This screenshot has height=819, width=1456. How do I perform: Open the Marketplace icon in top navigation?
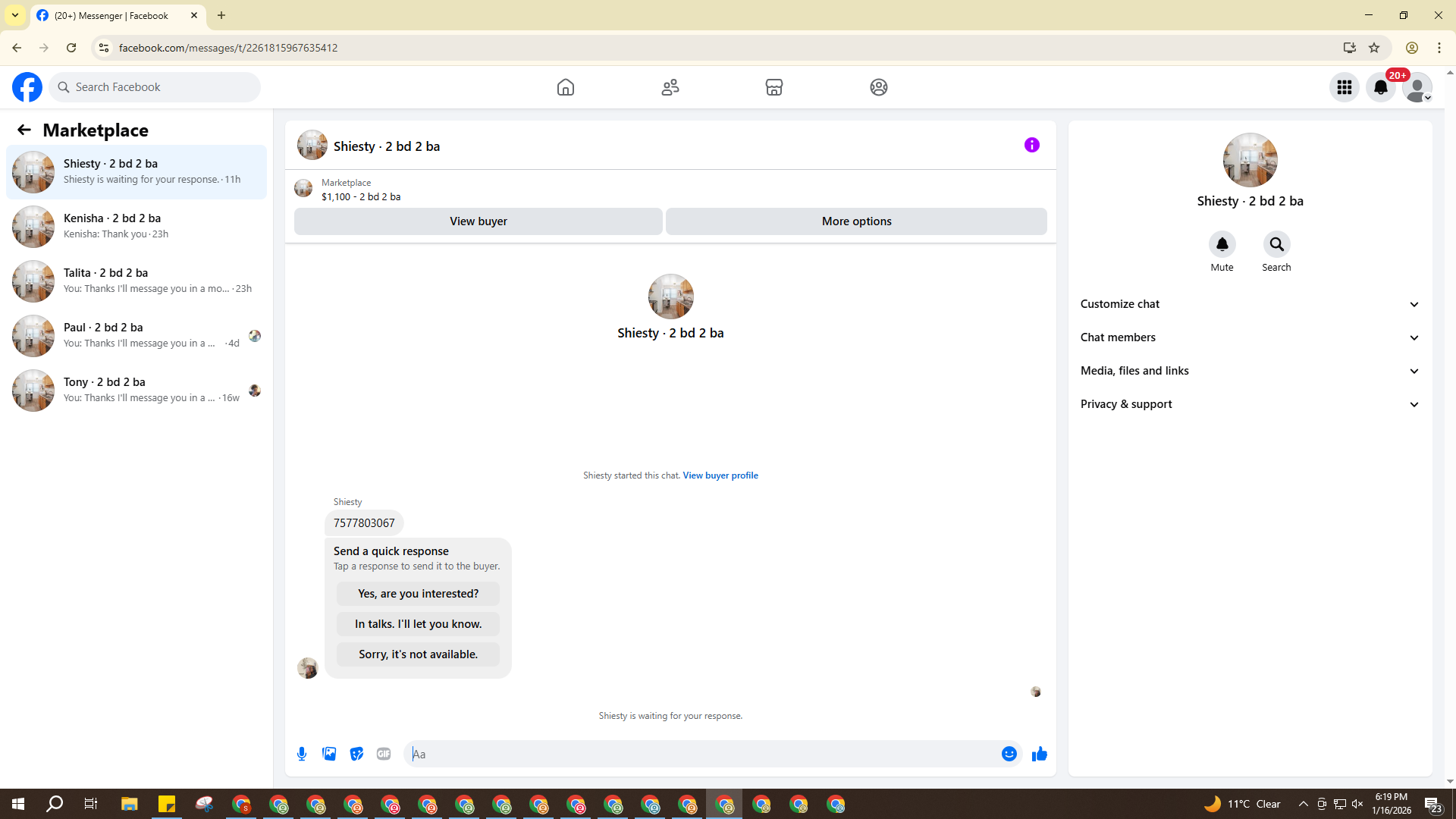coord(773,87)
